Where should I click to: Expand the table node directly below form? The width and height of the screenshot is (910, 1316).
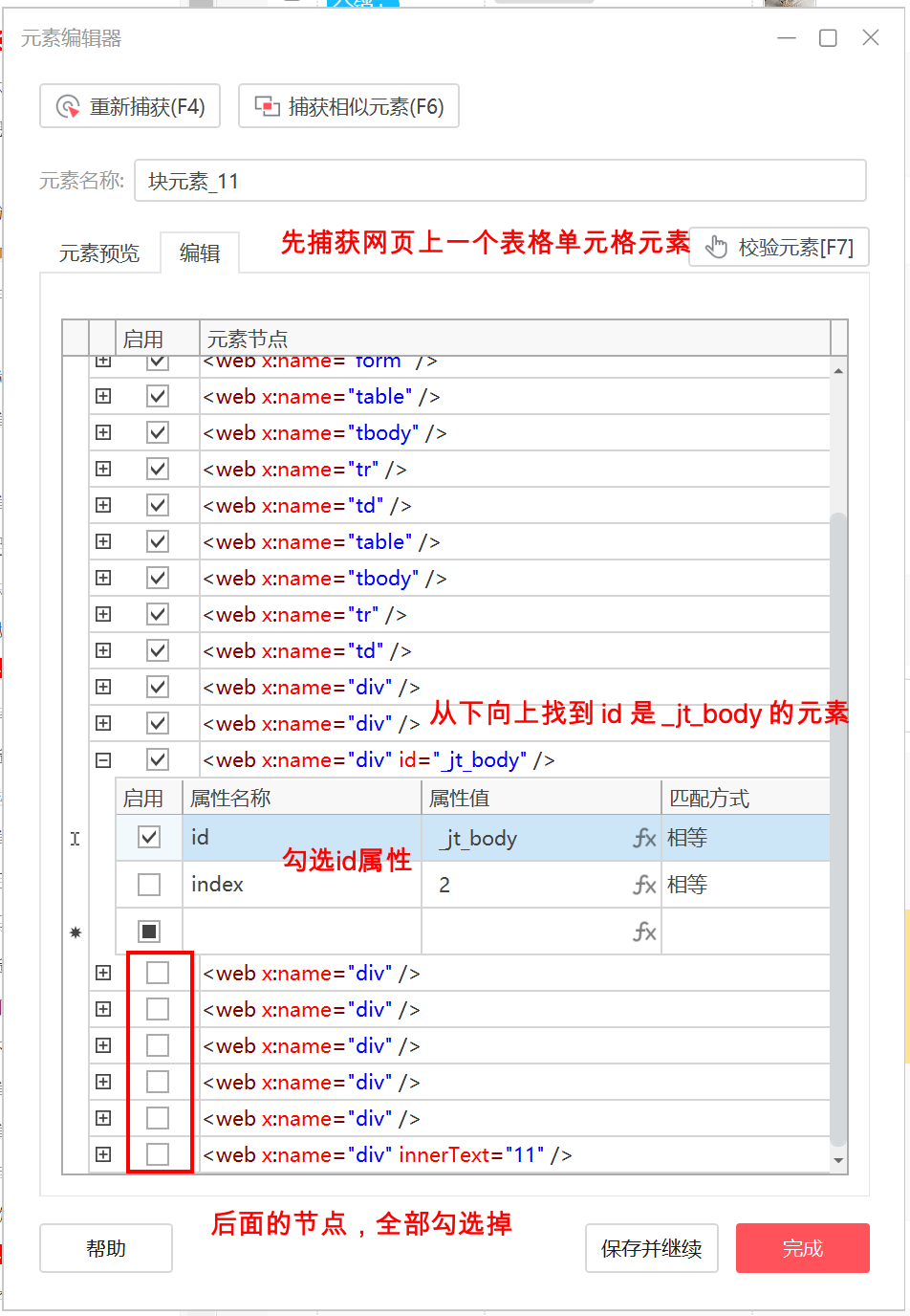103,396
